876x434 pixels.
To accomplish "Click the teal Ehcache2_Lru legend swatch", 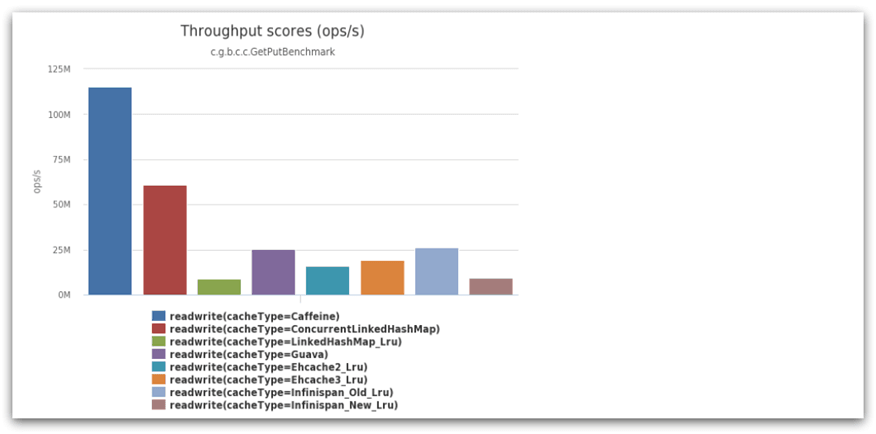I will coord(159,367).
